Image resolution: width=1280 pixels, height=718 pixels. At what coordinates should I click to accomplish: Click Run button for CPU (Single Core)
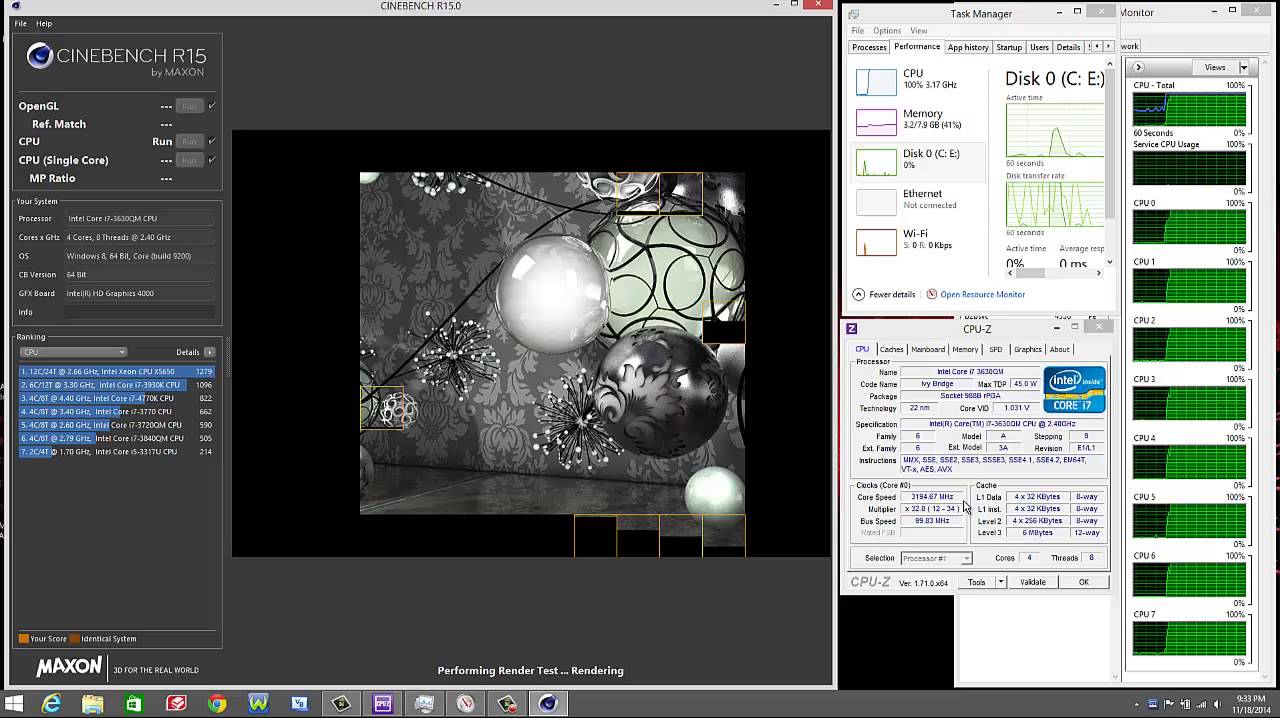[189, 160]
